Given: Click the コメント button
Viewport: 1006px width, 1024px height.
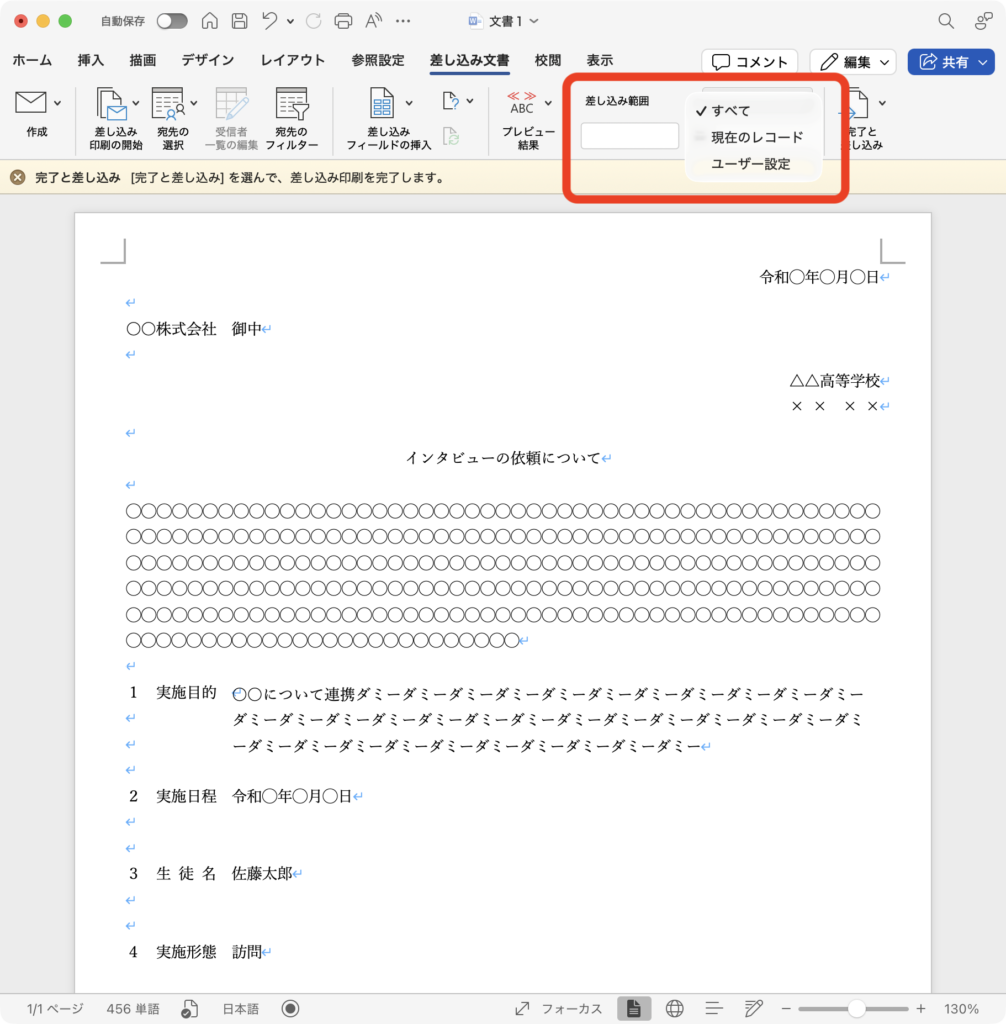Looking at the screenshot, I should [x=749, y=62].
